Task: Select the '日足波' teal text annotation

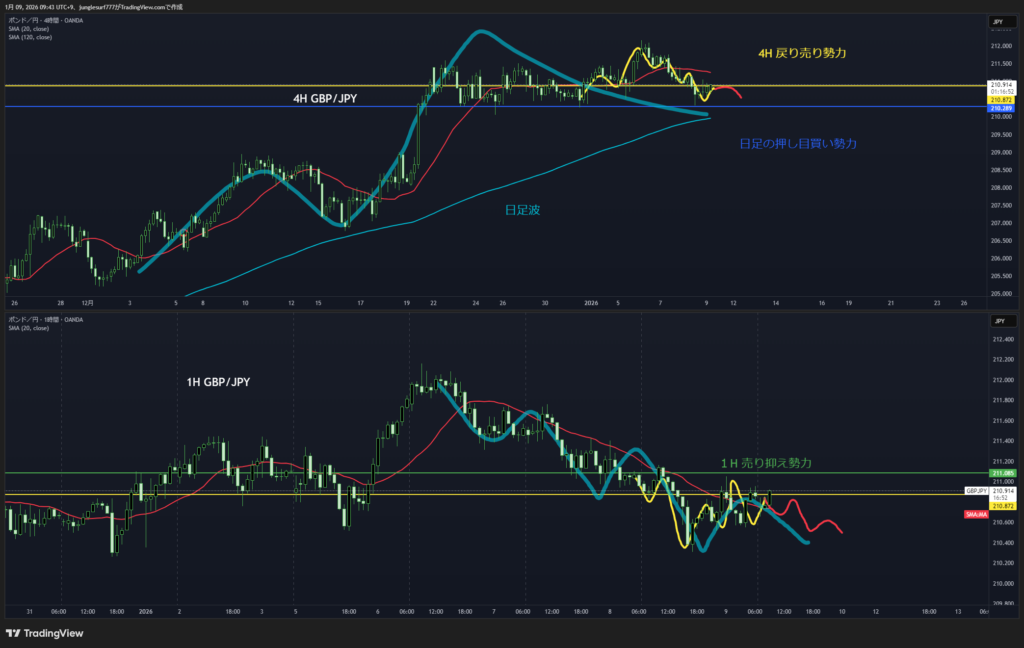Action: [x=523, y=209]
